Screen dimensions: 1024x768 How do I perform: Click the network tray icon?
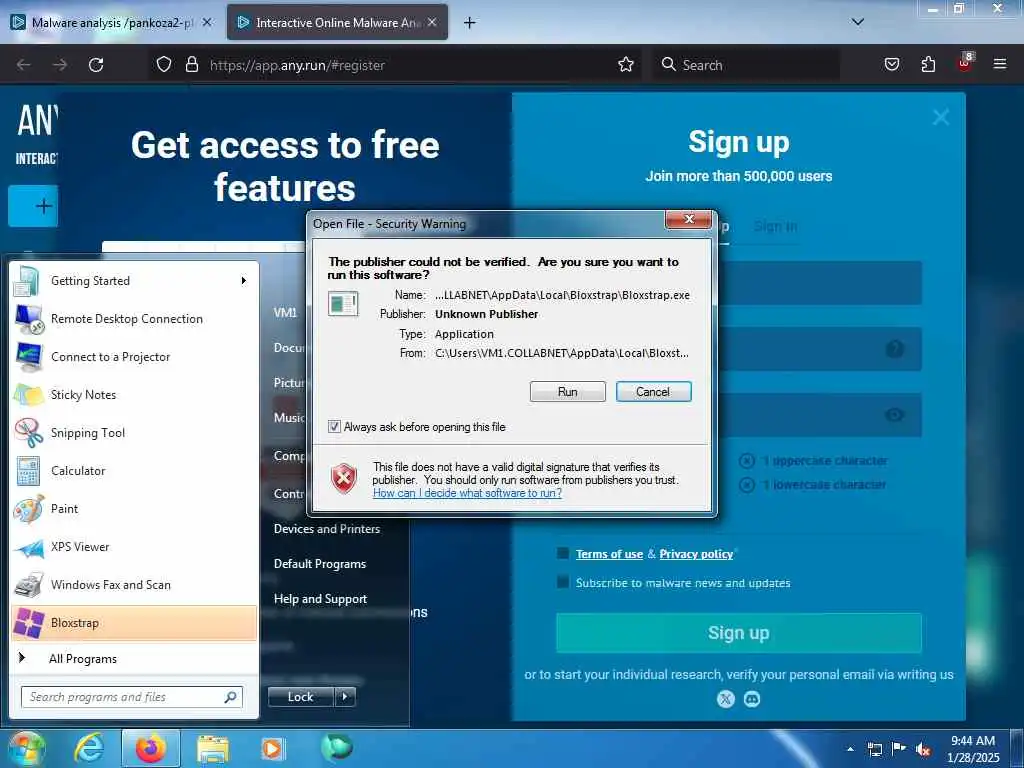point(875,750)
